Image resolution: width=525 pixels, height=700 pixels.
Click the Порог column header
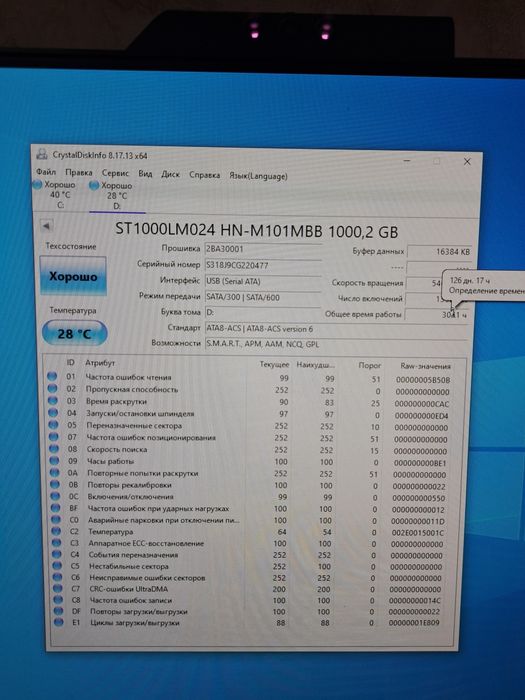click(x=370, y=365)
